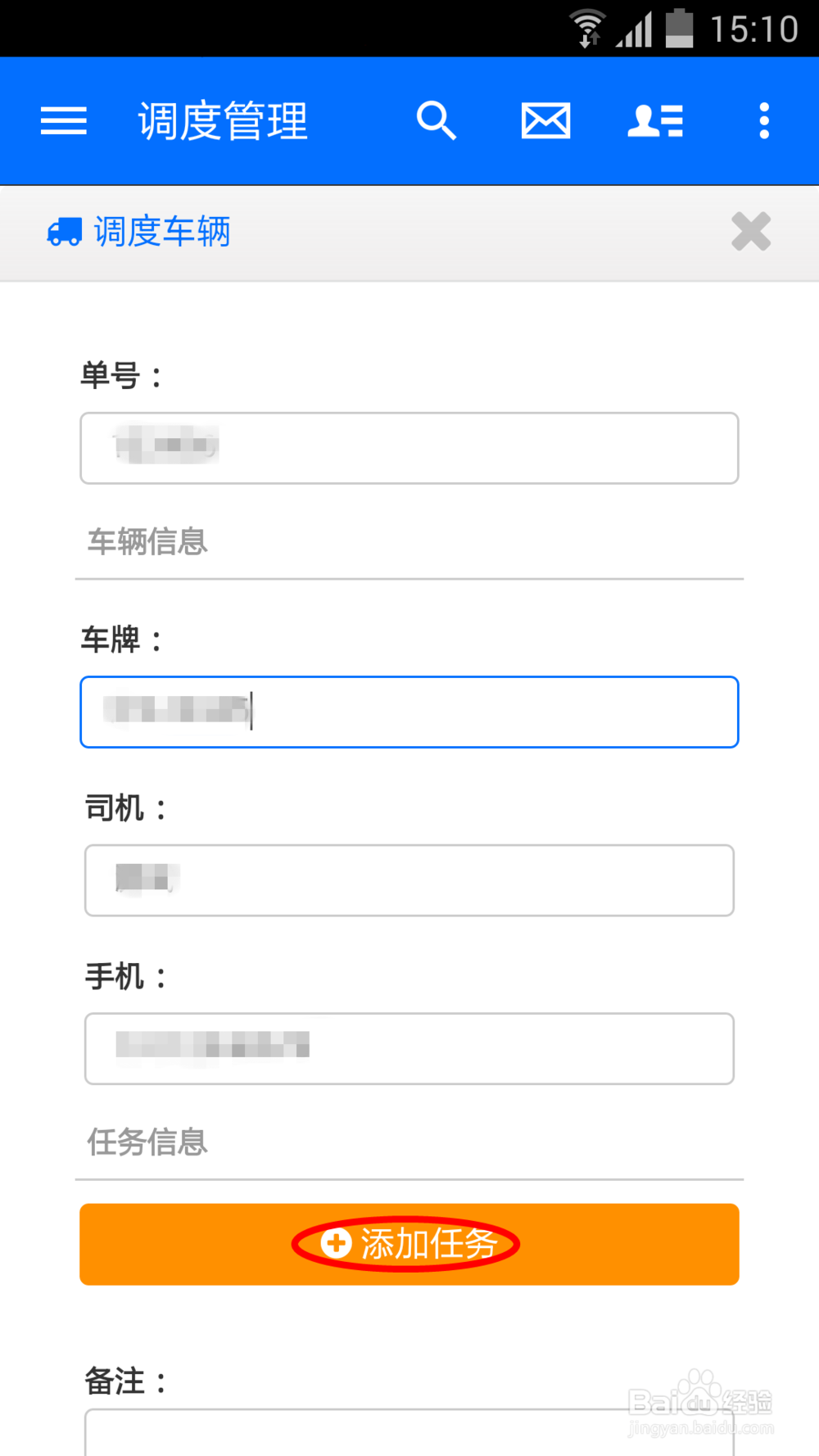This screenshot has width=819, height=1456.
Task: Open the three-dot overflow menu
Action: (x=764, y=121)
